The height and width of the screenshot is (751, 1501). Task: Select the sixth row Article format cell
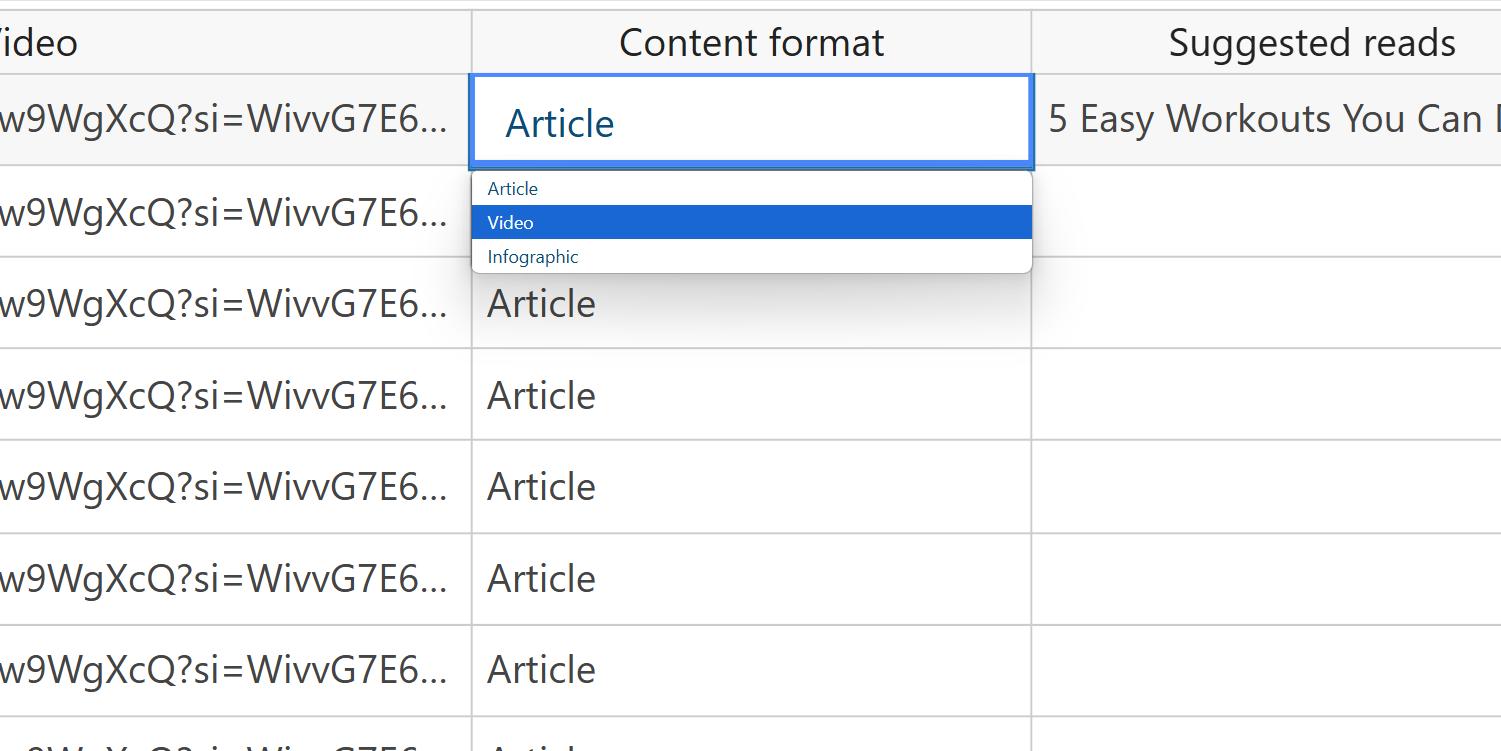(x=751, y=579)
